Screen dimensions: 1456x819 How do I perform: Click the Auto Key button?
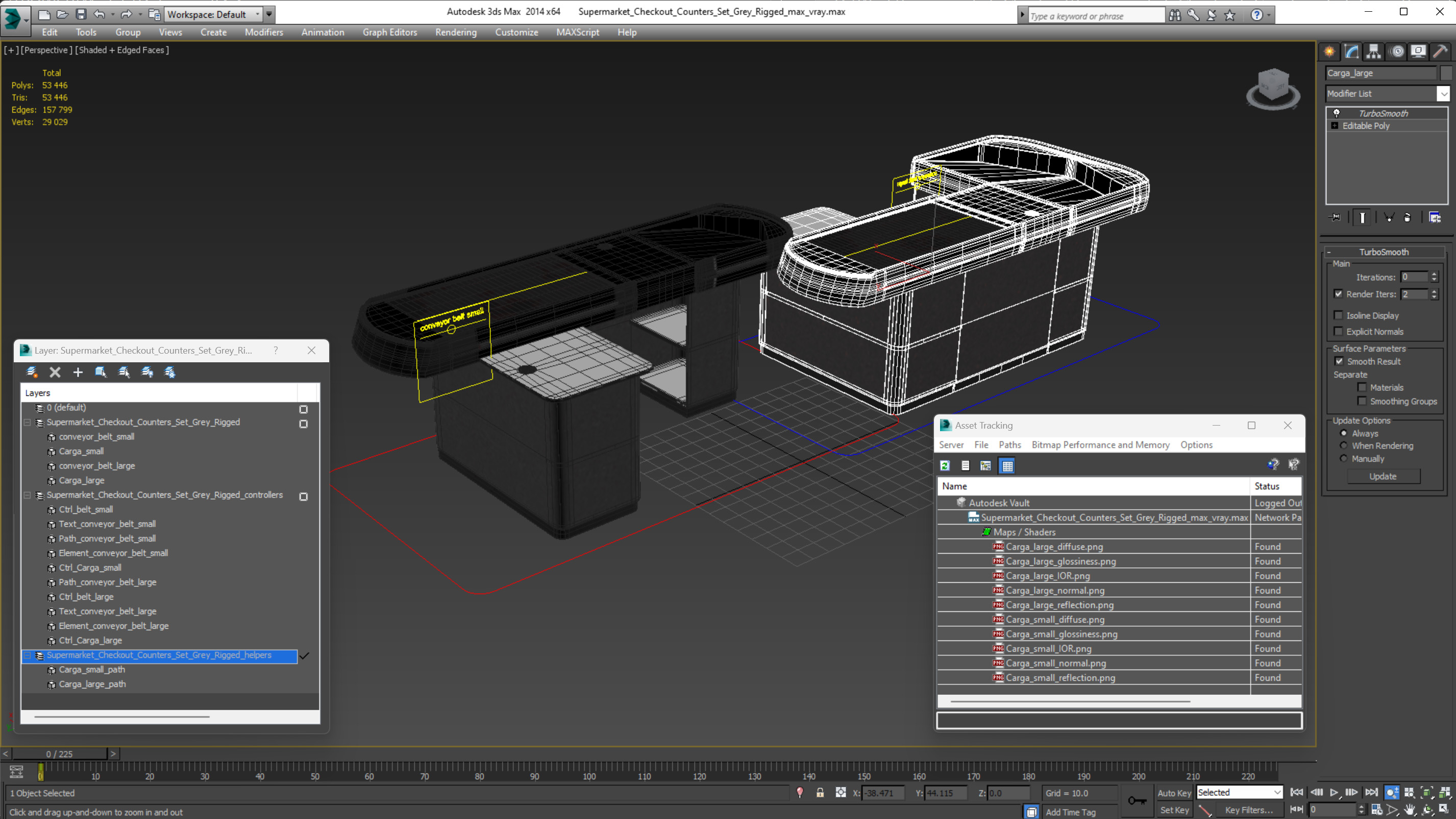1174,793
